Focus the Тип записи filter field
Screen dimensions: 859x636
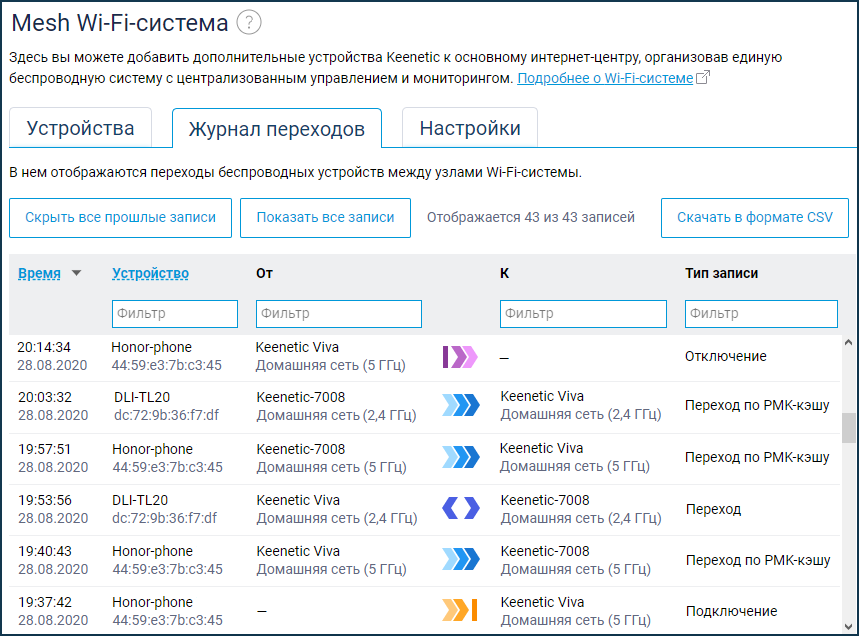(x=761, y=314)
